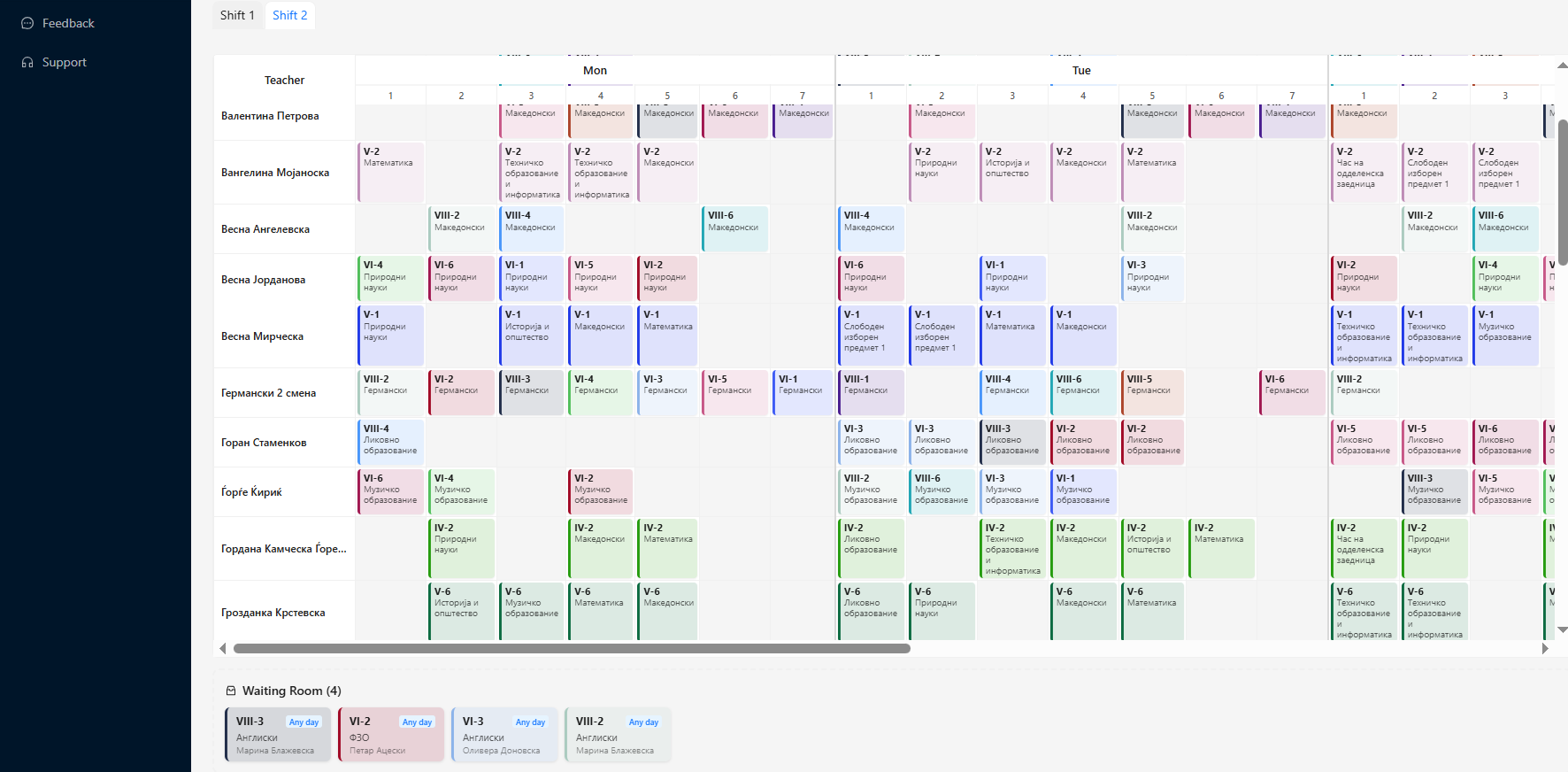
Task: Select waiting room card VIII-2 Англиски
Action: [x=618, y=735]
